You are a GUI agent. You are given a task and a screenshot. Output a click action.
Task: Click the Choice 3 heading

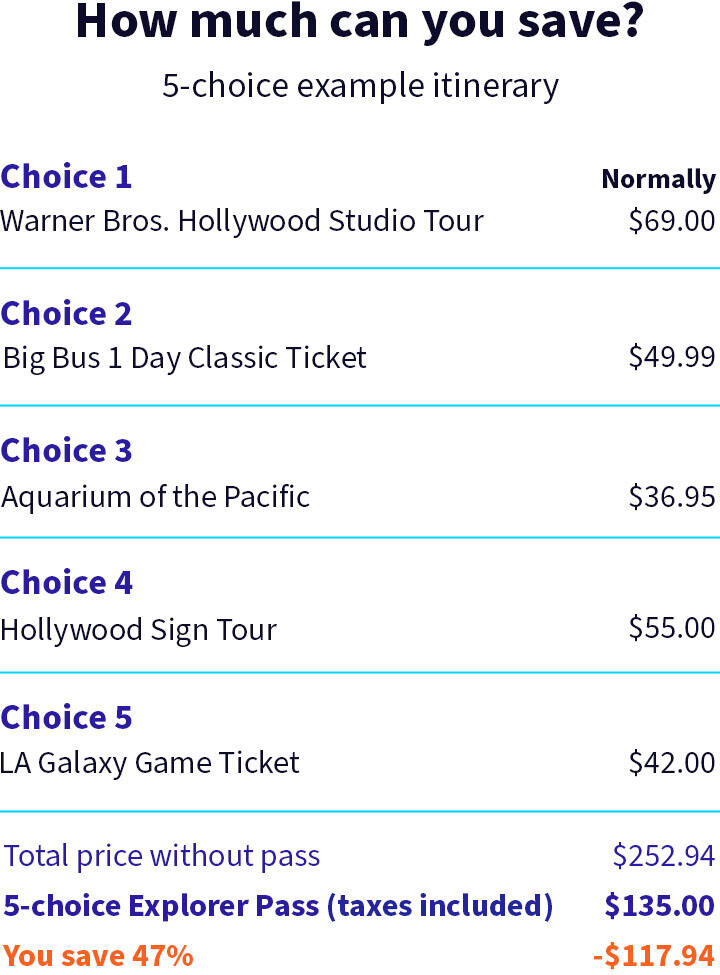point(66,450)
